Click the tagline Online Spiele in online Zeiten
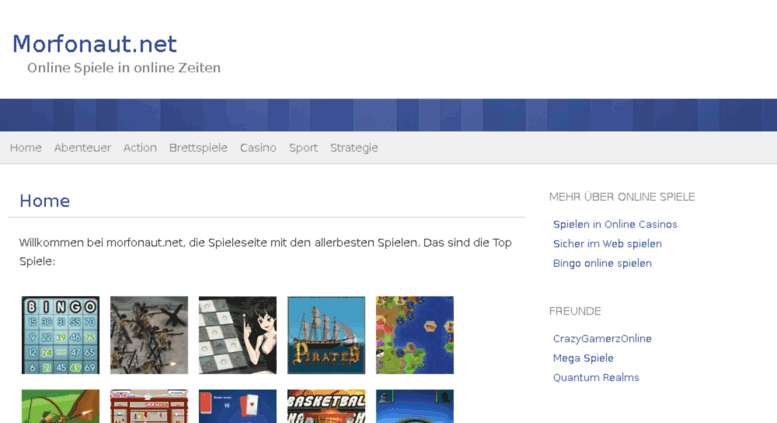Image resolution: width=777 pixels, height=423 pixels. (x=124, y=68)
